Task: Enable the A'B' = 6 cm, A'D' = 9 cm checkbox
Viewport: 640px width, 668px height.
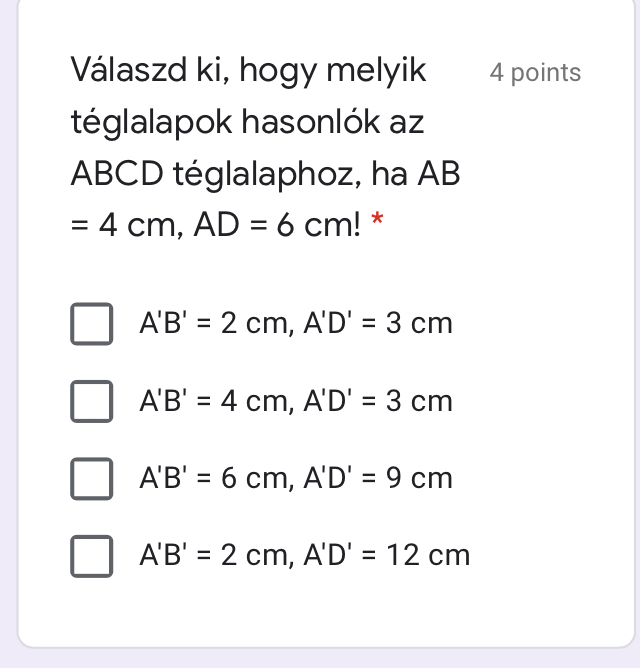Action: 91,478
